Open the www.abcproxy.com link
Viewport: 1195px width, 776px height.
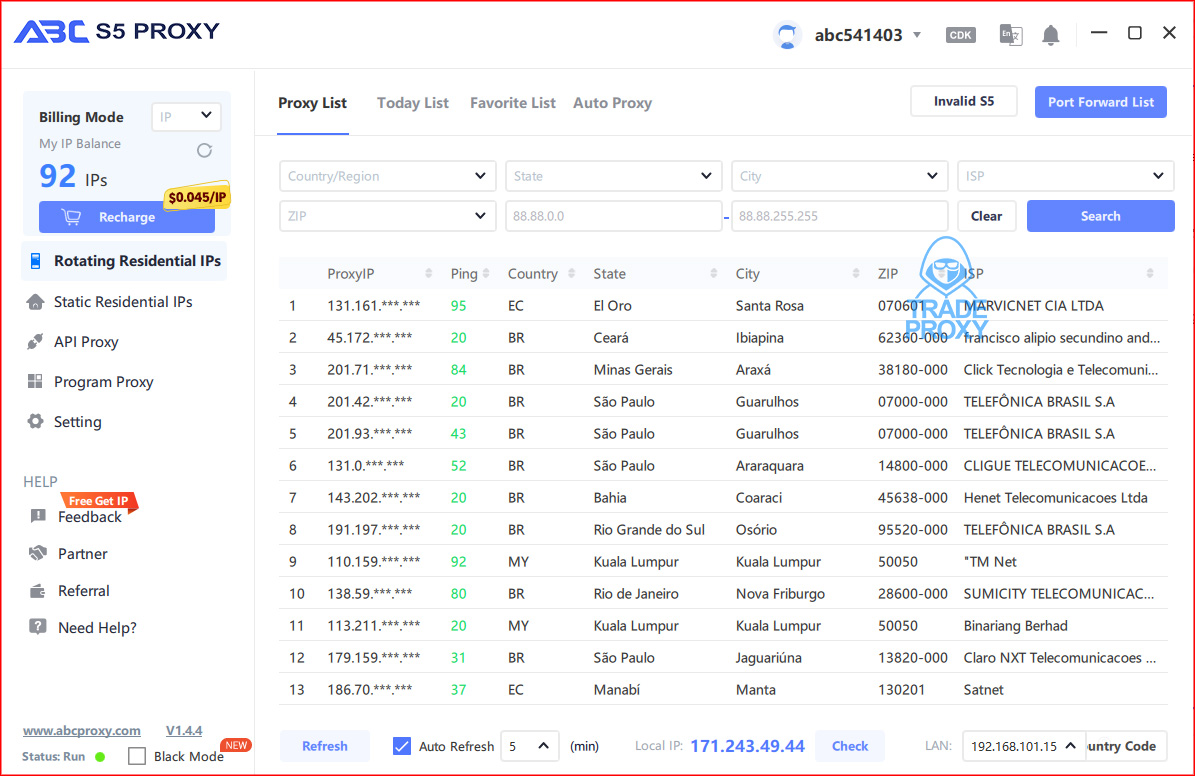pos(82,730)
